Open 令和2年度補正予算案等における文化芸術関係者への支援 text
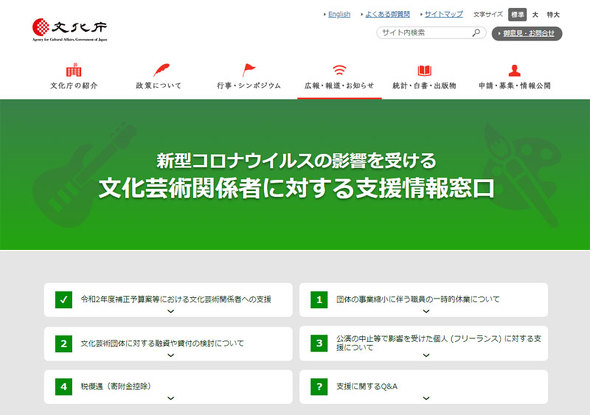The height and width of the screenshot is (415, 590). click(176, 299)
